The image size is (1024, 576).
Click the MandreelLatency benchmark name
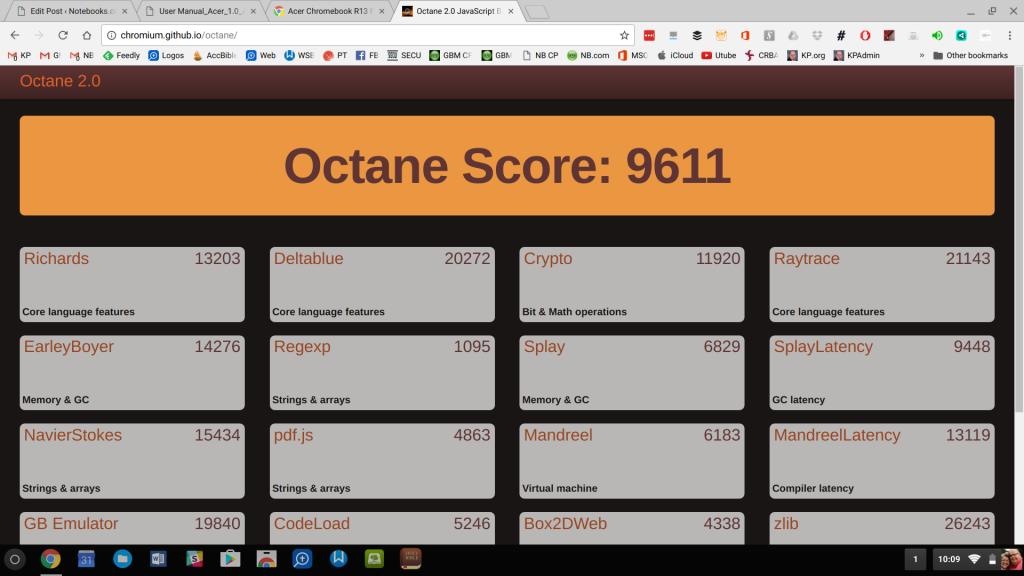(837, 436)
